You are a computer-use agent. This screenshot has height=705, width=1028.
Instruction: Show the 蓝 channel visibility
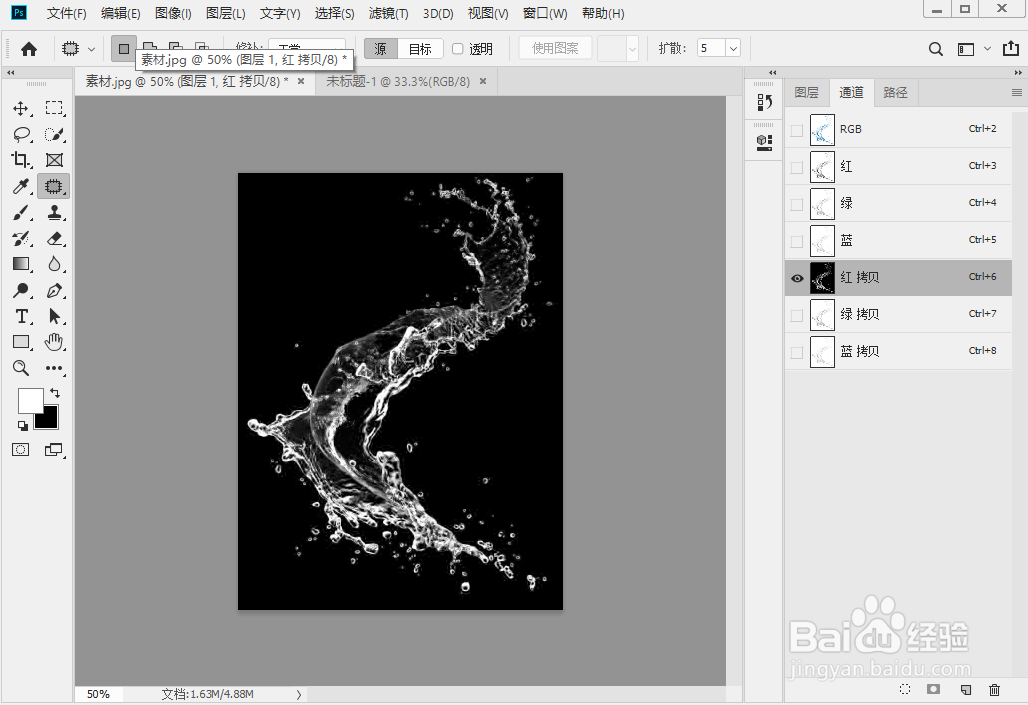[x=797, y=241]
